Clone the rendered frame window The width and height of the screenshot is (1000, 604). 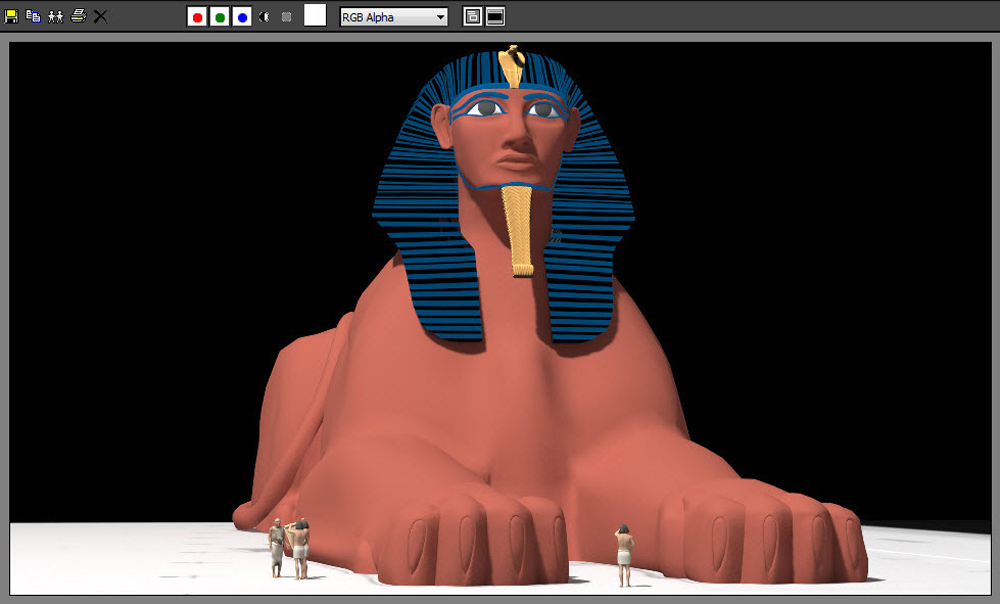tap(55, 17)
